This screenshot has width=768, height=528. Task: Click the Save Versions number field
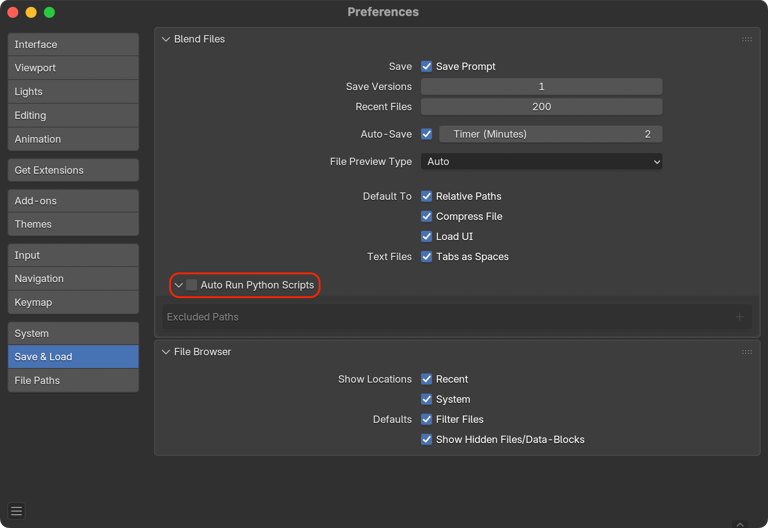[x=541, y=86]
